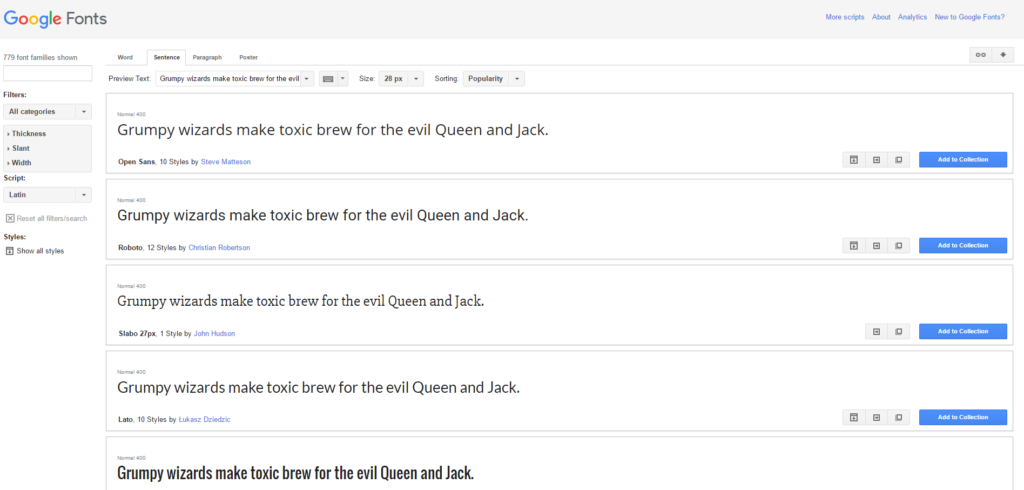Click the Reset all filters/search X icon

pos(10,218)
